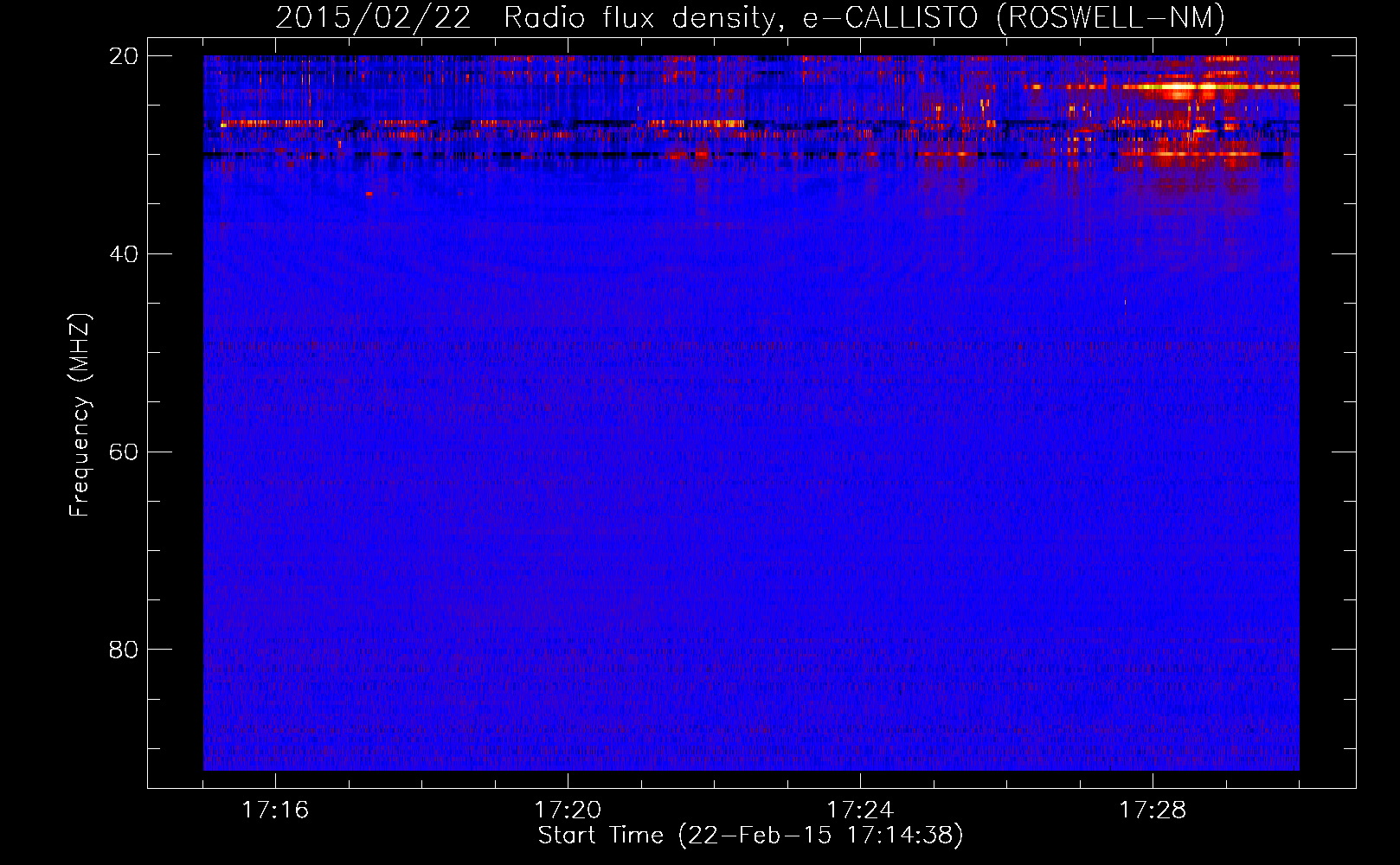The height and width of the screenshot is (865, 1400).
Task: Click the bright yellow burst near 17:28
Action: tap(1178, 87)
